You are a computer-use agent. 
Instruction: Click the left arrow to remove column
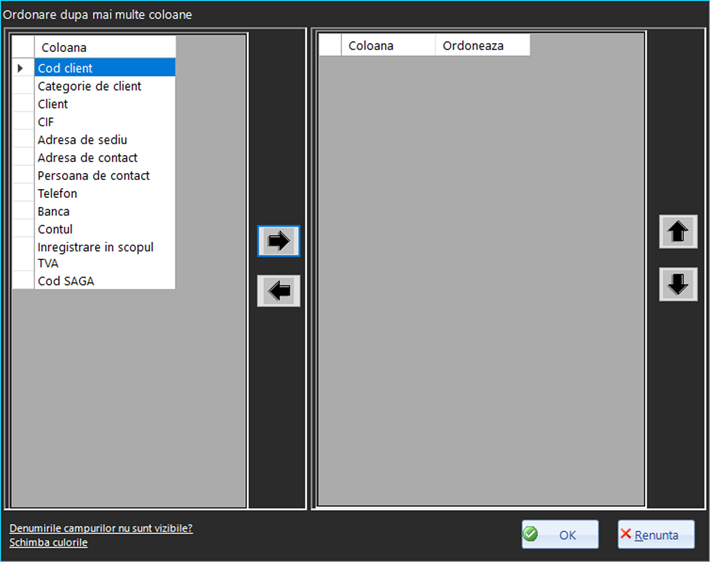point(278,291)
